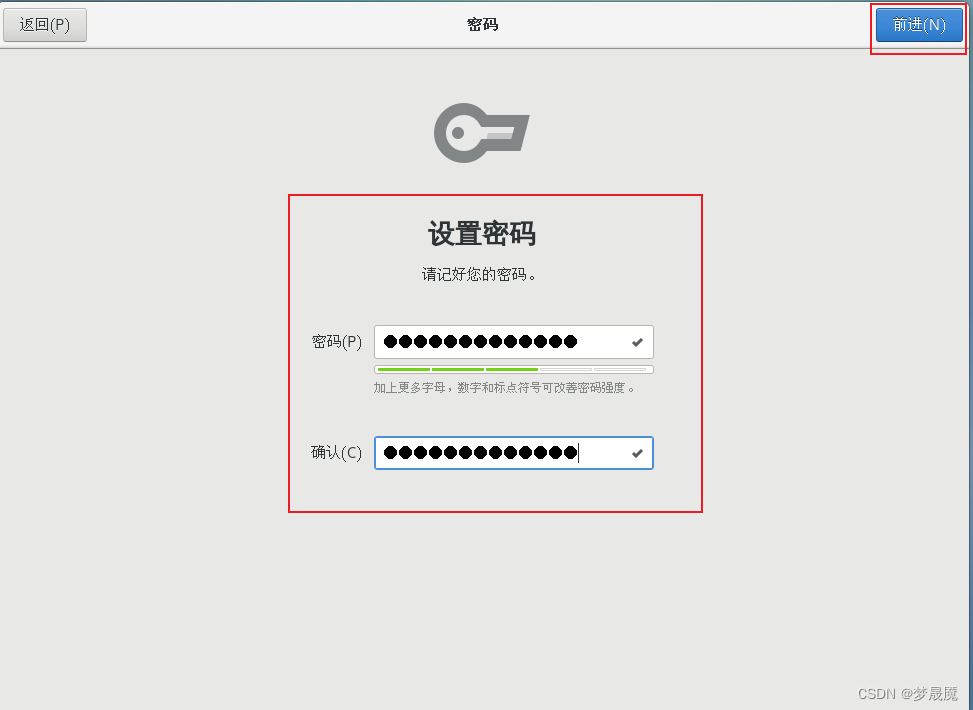Screen dimensions: 973x710
Task: Click the gray key icon
Action: pos(482,133)
